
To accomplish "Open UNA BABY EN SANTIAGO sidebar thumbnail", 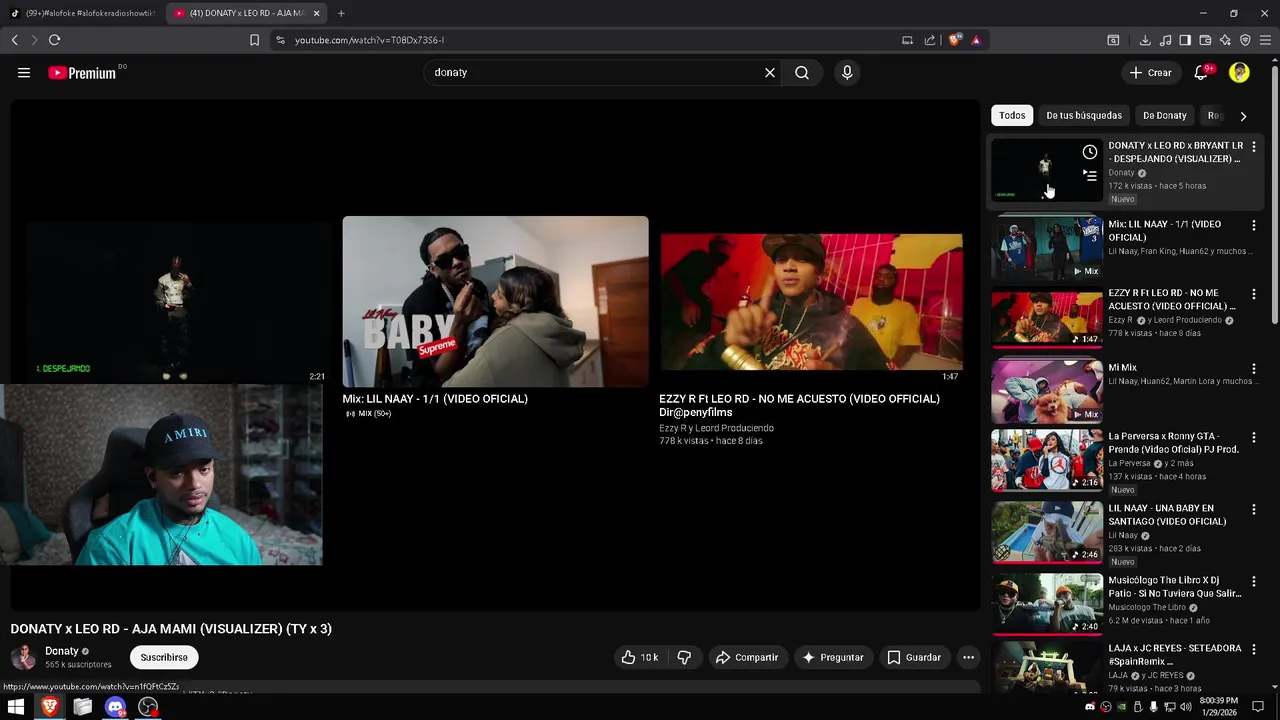I will click(1047, 533).
